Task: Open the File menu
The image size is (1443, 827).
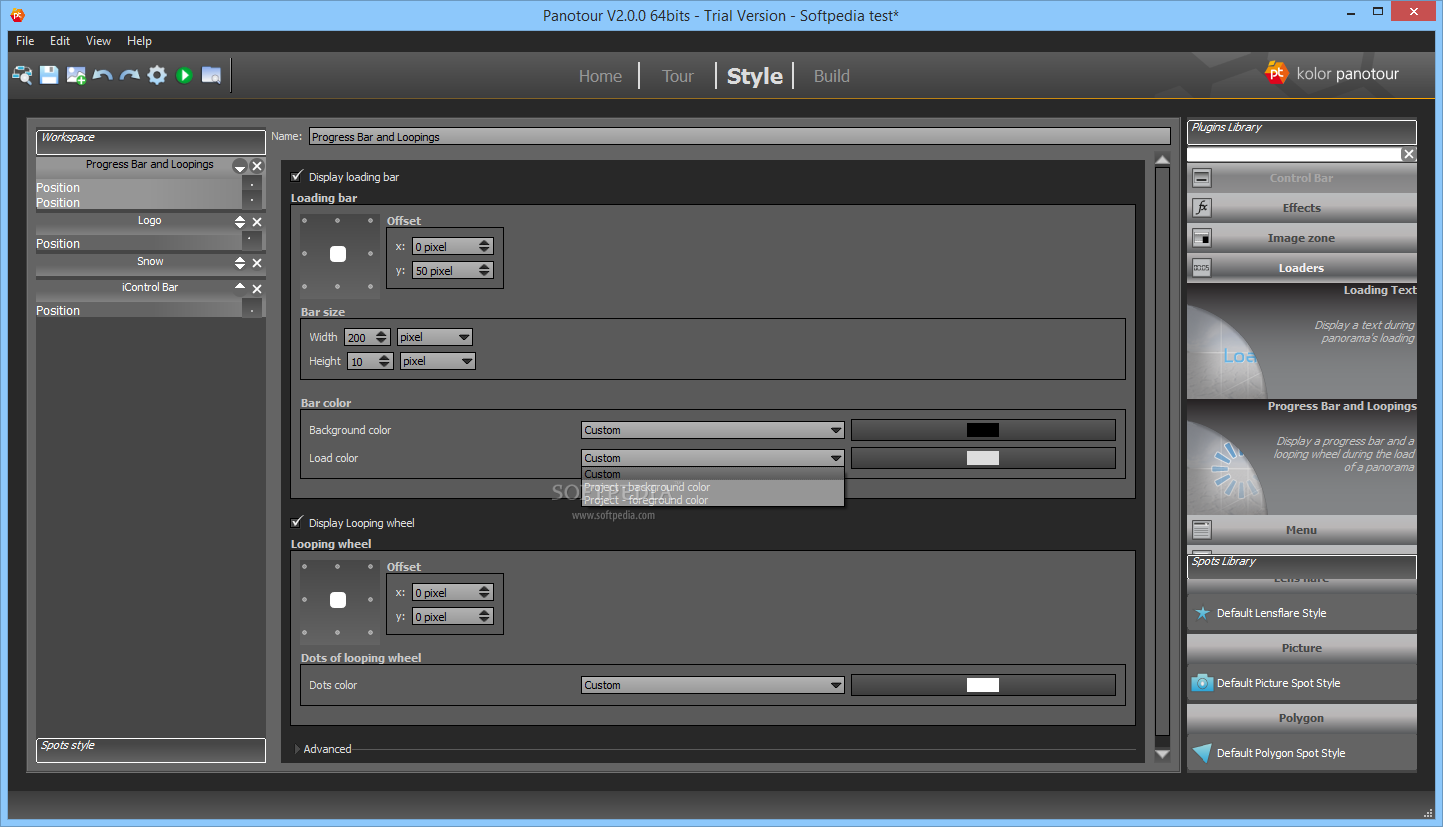Action: 25,41
